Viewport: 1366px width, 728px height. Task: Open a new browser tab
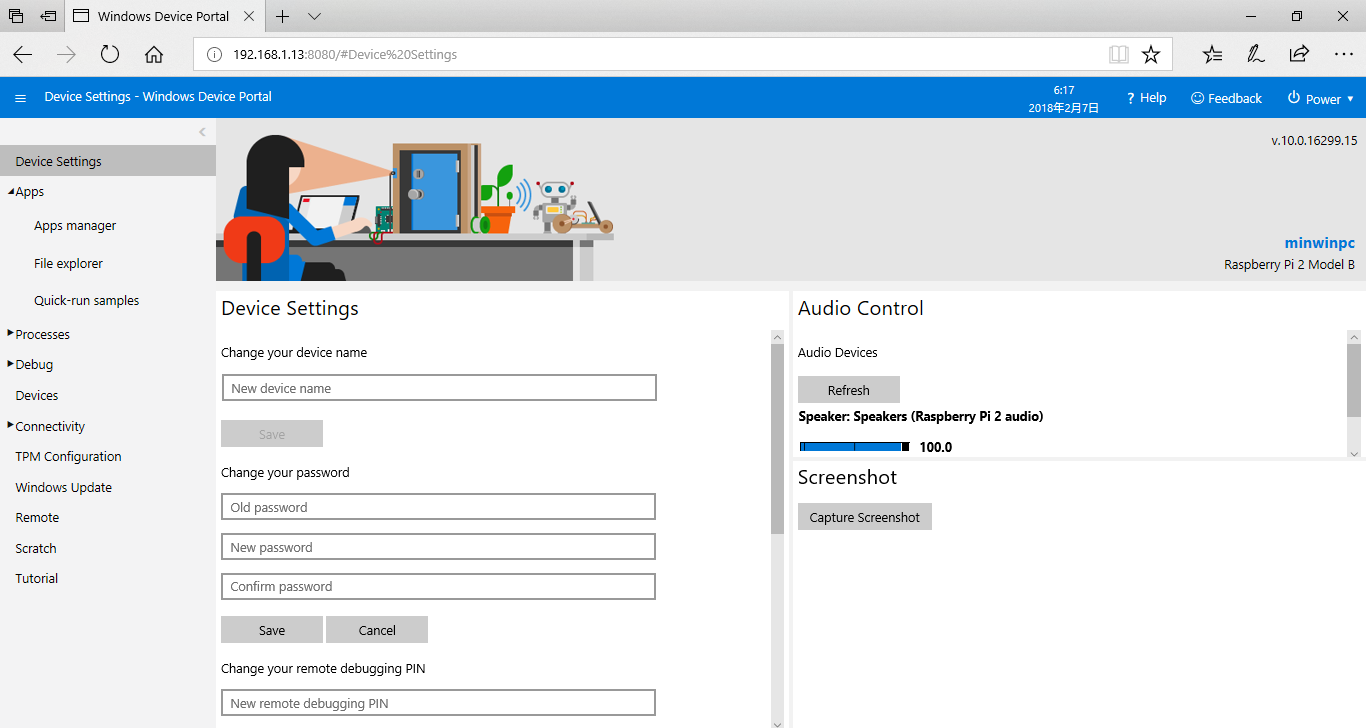[x=283, y=16]
